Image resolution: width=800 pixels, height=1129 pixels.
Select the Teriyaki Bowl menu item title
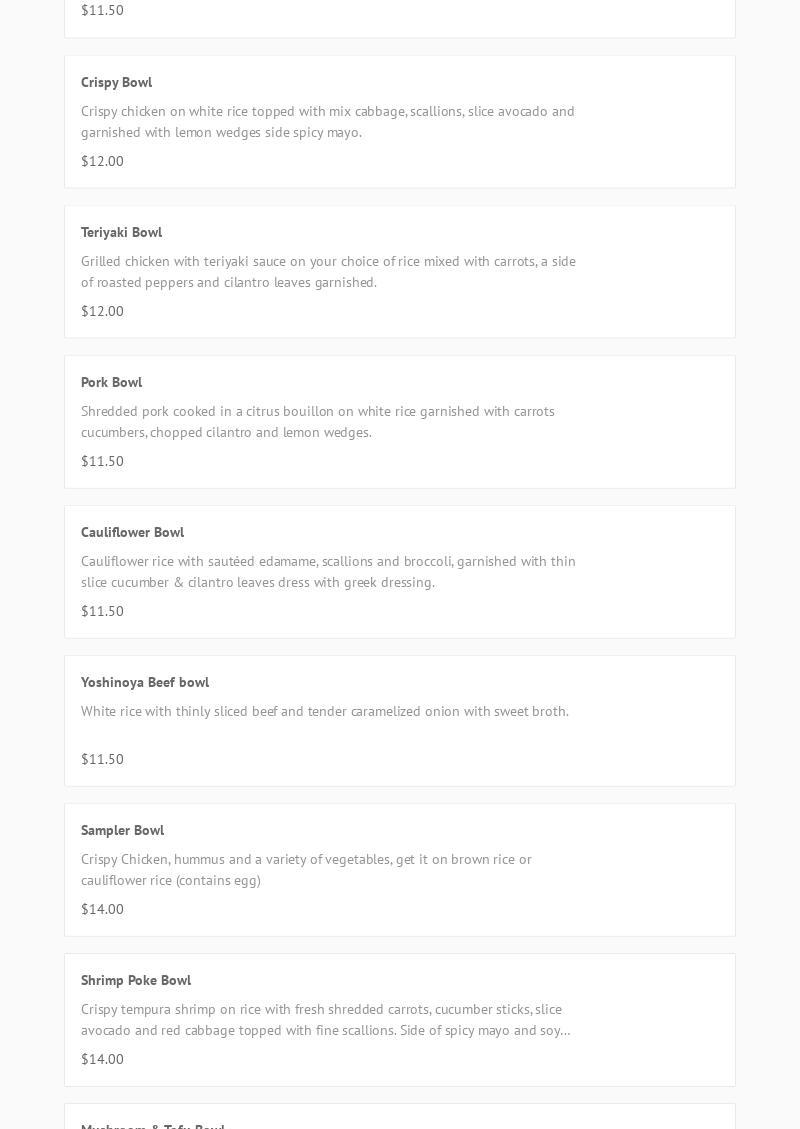click(x=121, y=232)
